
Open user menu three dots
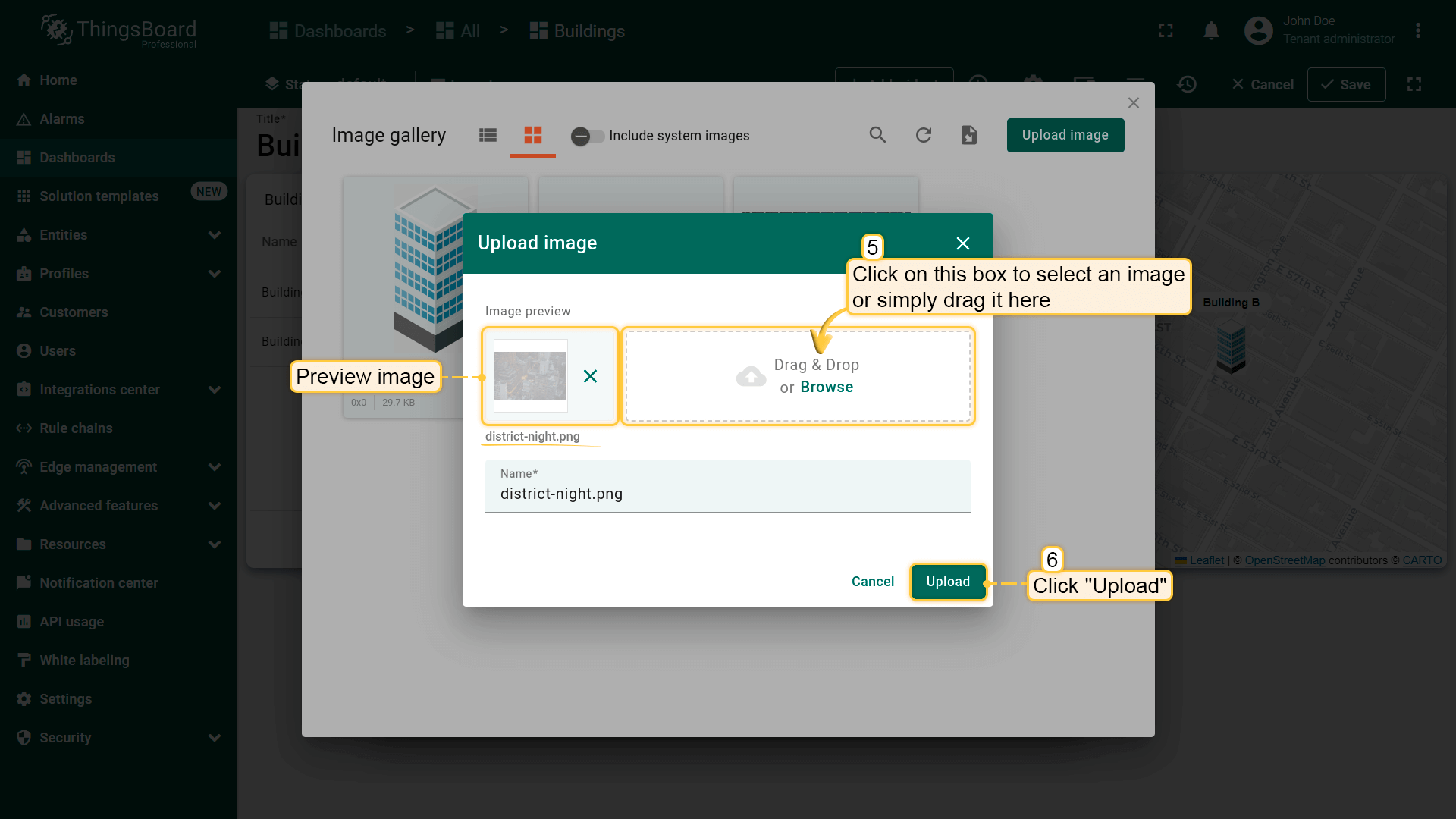(x=1417, y=30)
